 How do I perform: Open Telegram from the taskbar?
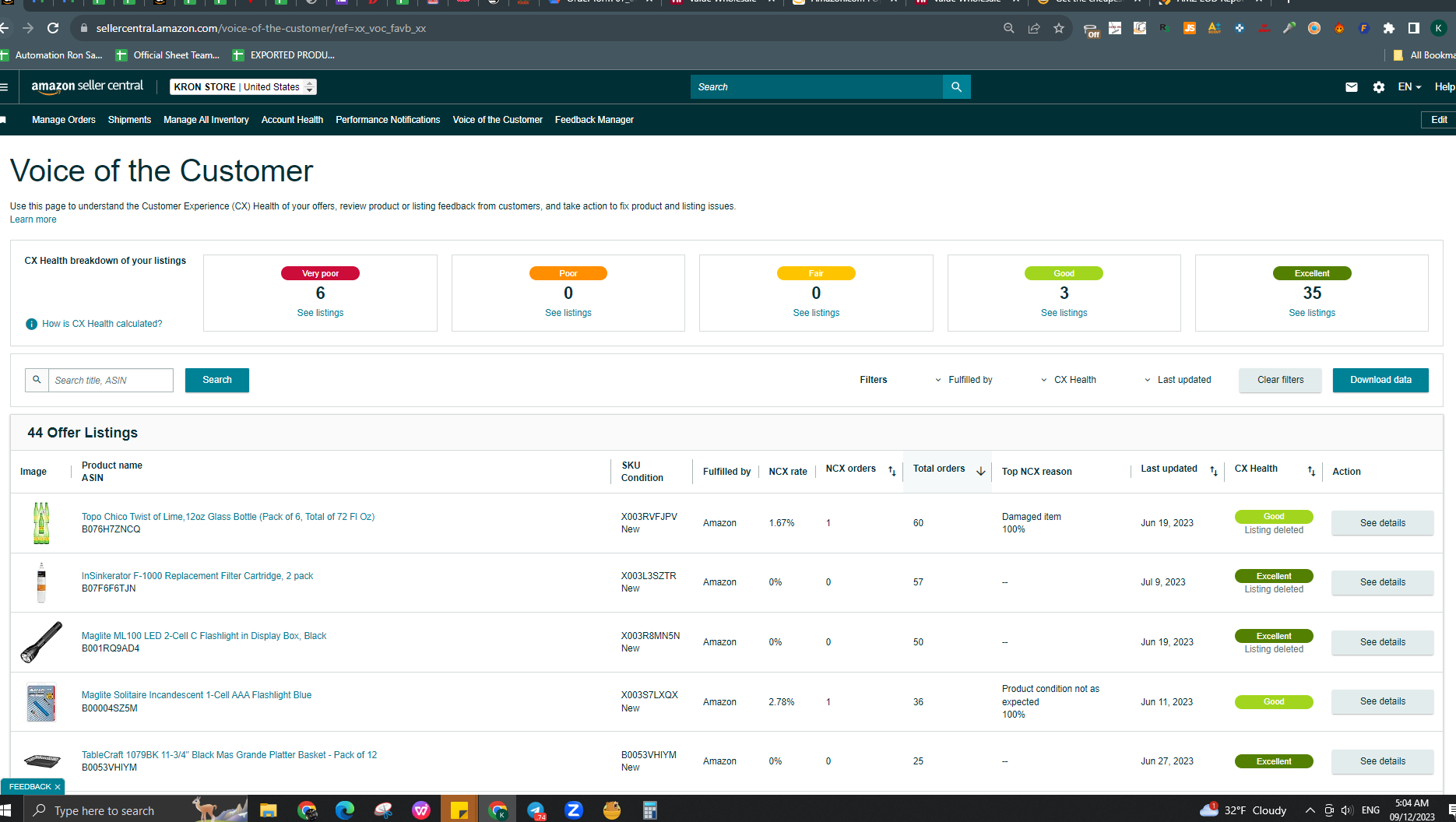point(536,810)
